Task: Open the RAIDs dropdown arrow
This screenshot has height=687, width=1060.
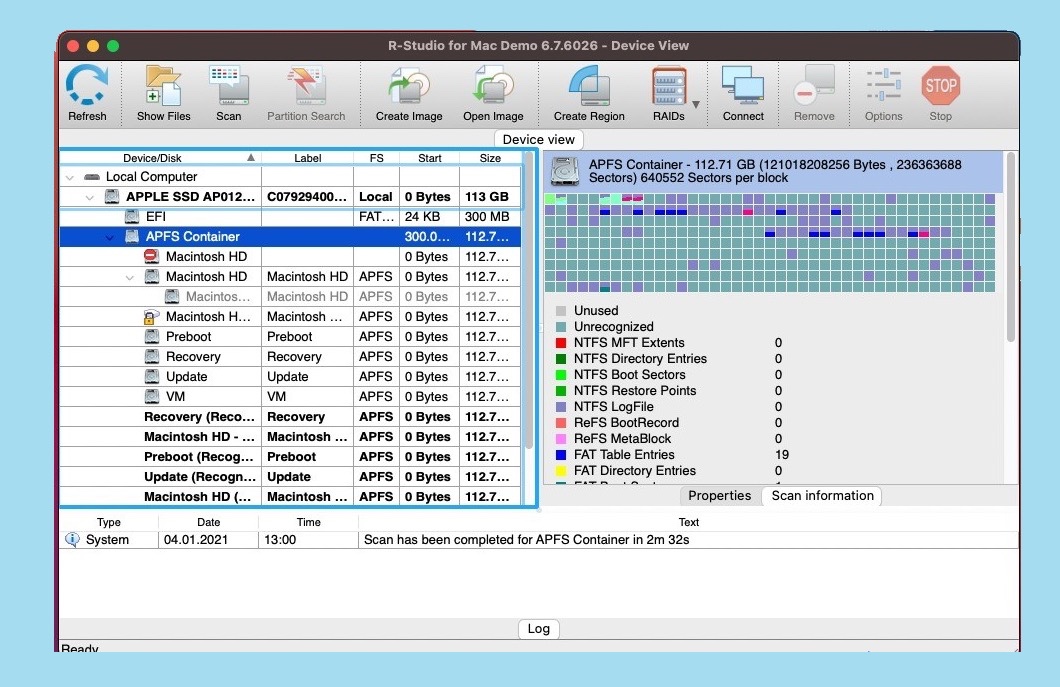Action: point(696,104)
